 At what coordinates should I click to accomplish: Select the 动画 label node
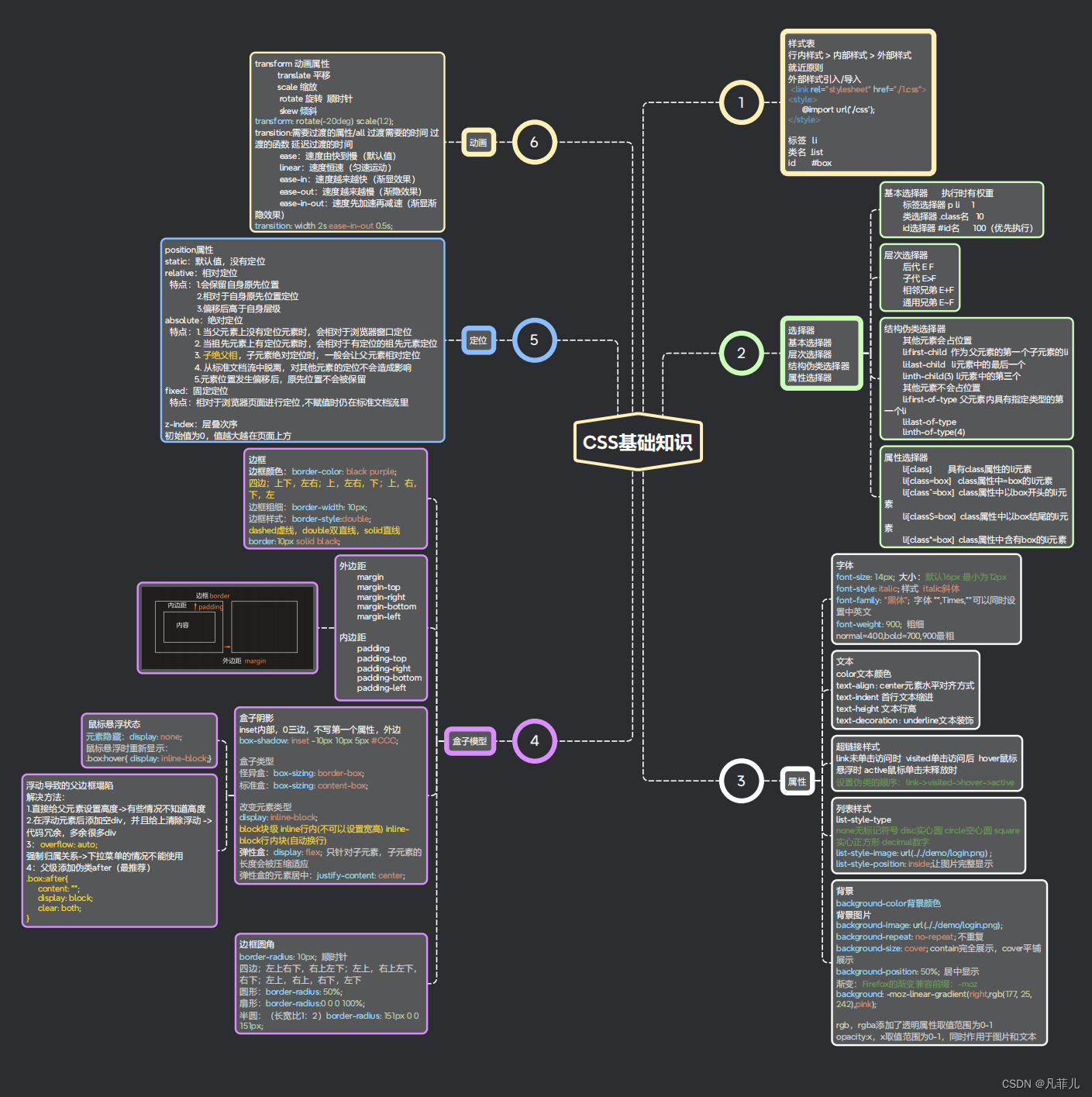click(x=478, y=143)
